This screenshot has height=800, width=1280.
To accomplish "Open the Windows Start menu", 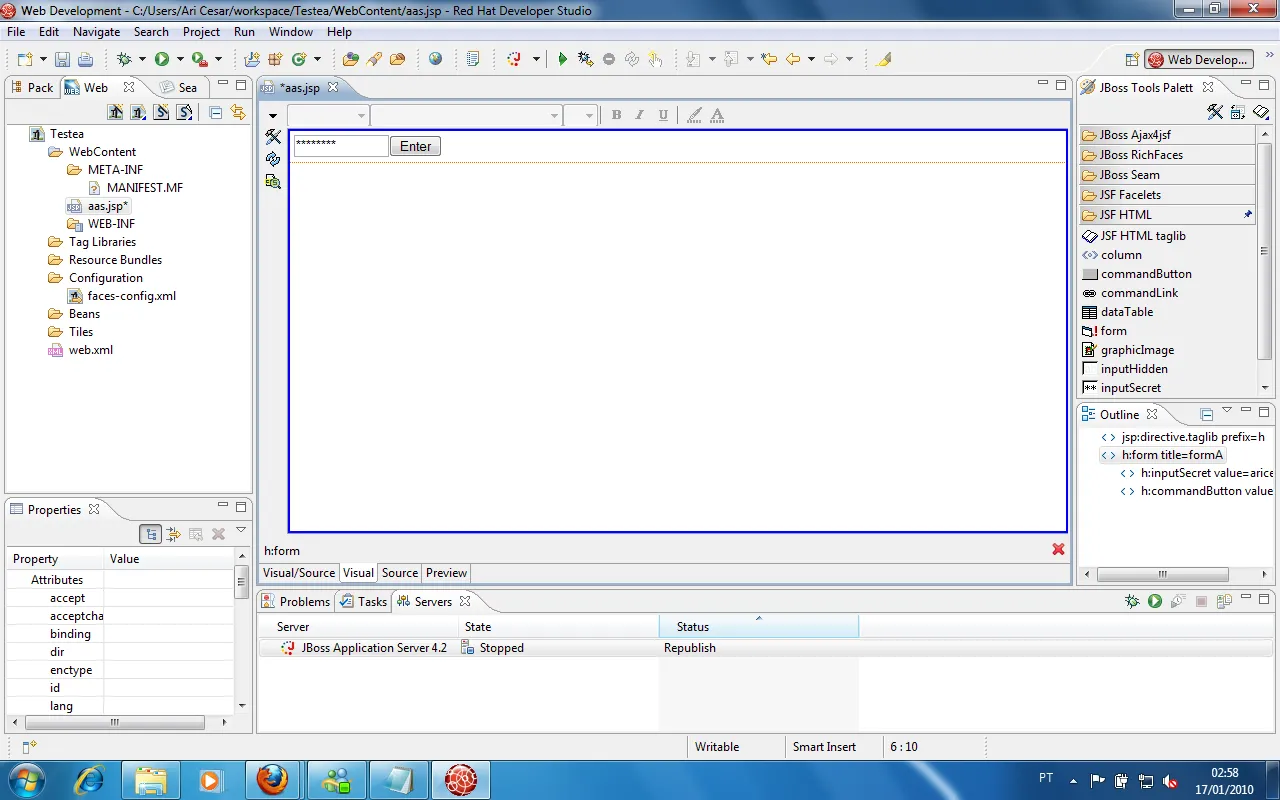I will tap(25, 779).
